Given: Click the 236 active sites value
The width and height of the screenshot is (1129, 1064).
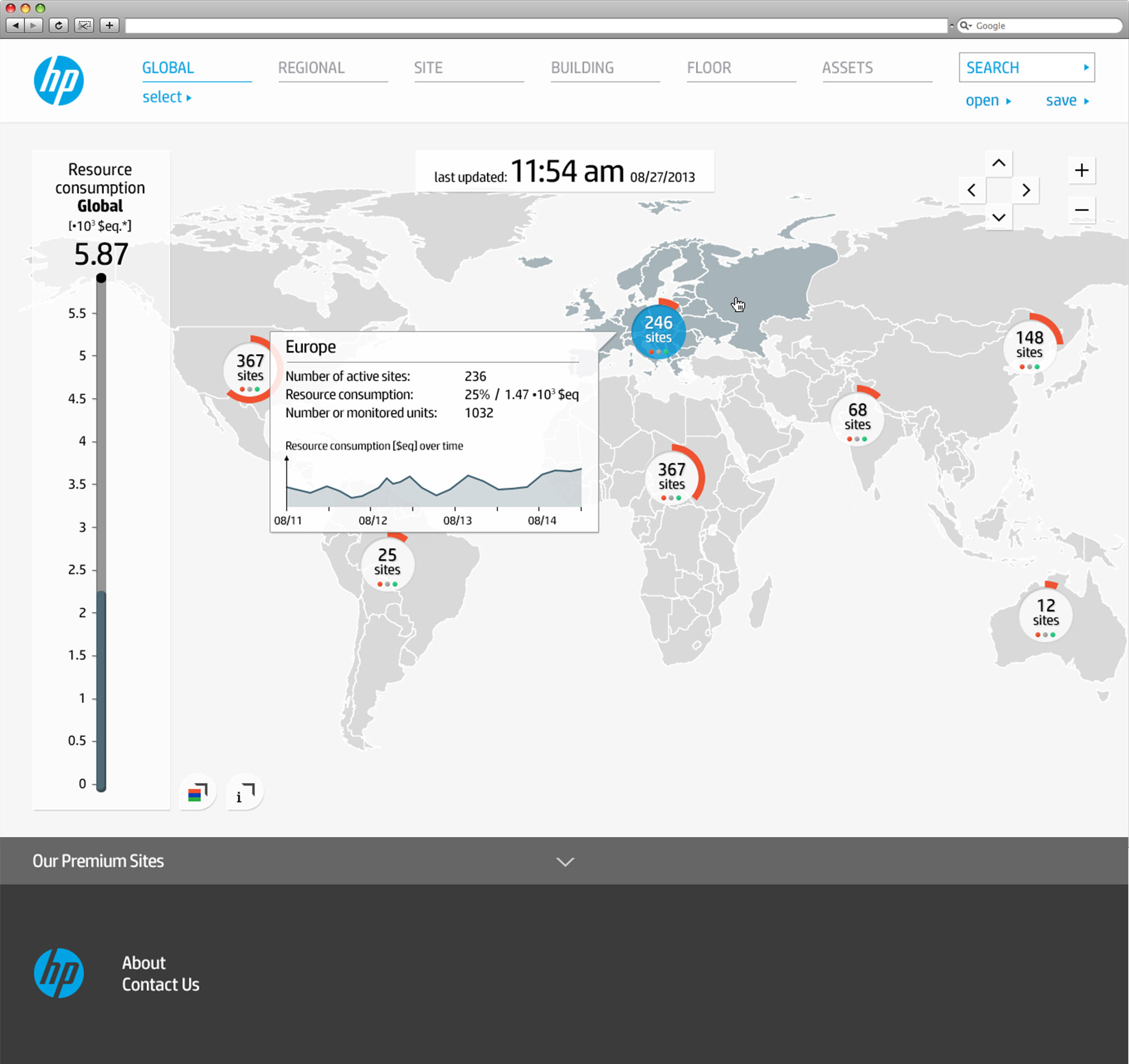Looking at the screenshot, I should click(x=475, y=376).
